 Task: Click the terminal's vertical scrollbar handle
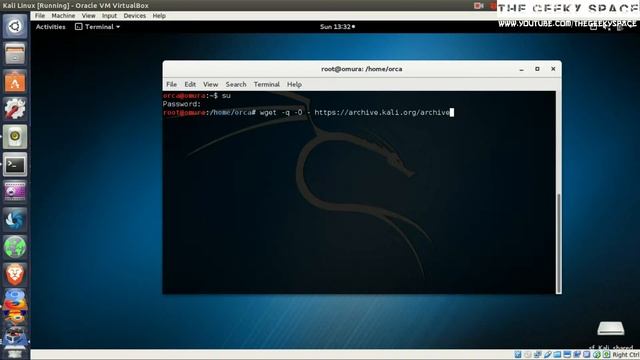click(x=559, y=243)
